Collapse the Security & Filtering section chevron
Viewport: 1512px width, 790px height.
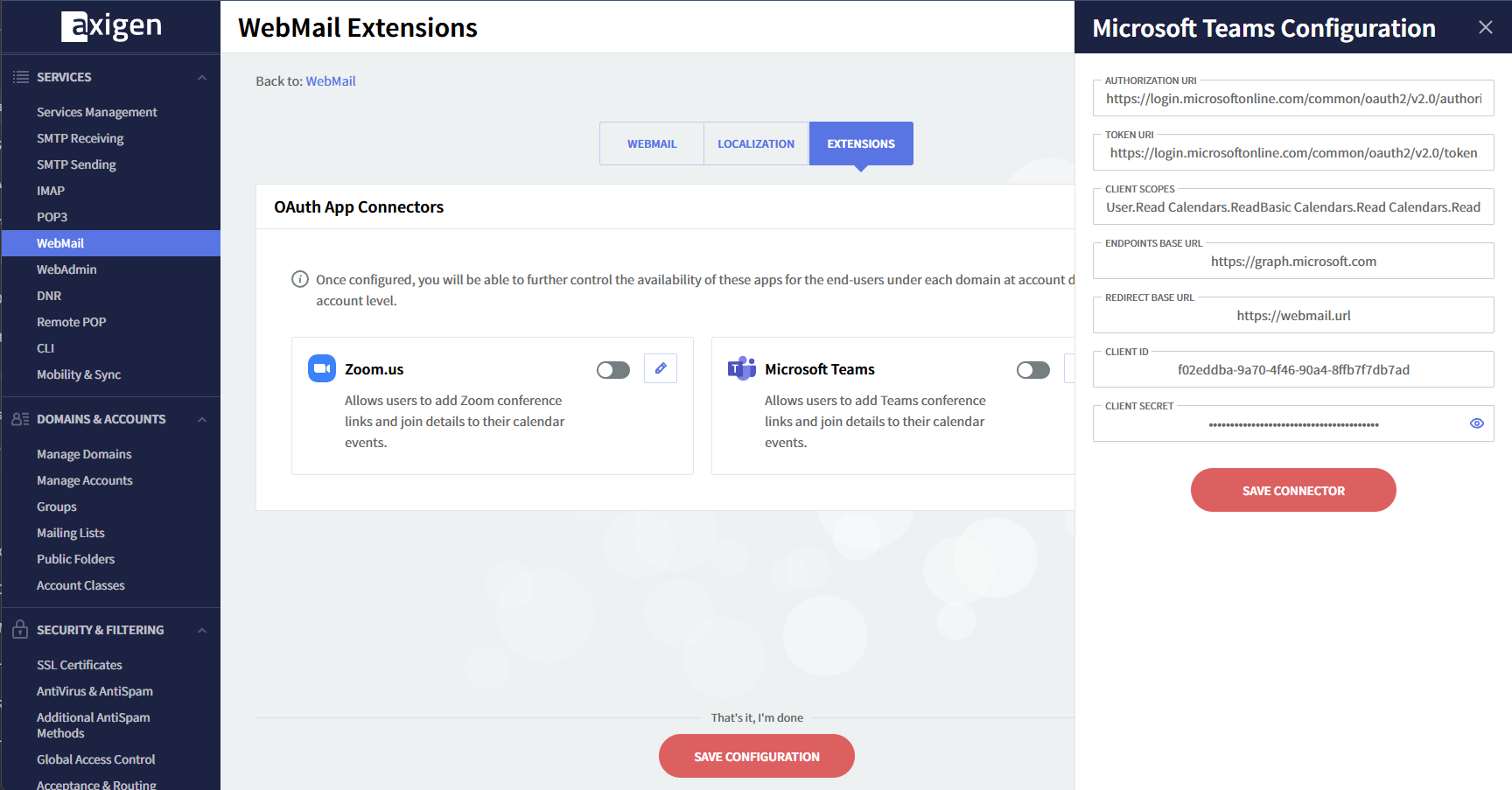[x=202, y=630]
